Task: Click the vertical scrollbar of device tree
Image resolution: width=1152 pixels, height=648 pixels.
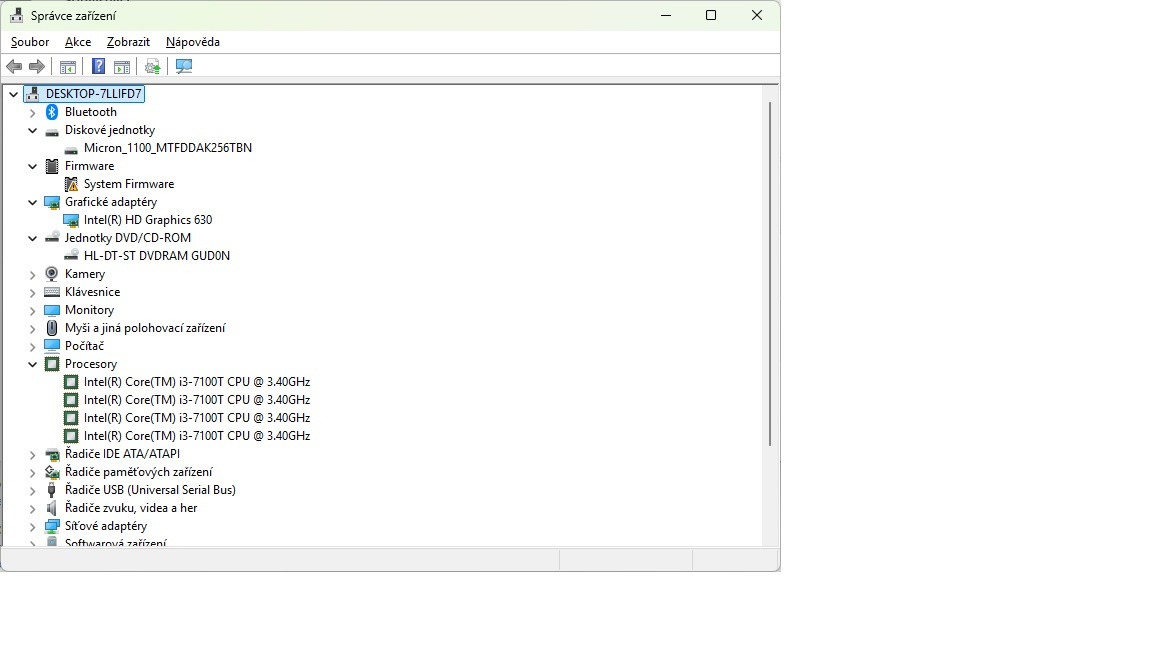Action: [x=769, y=270]
